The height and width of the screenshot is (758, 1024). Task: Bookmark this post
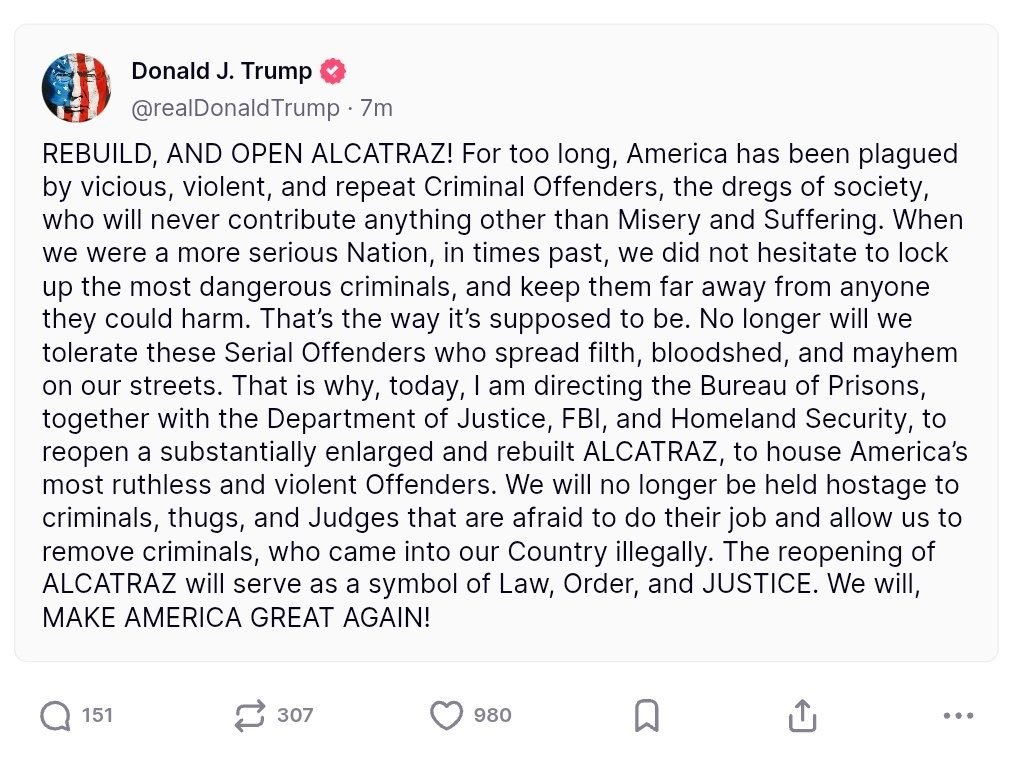click(x=647, y=716)
